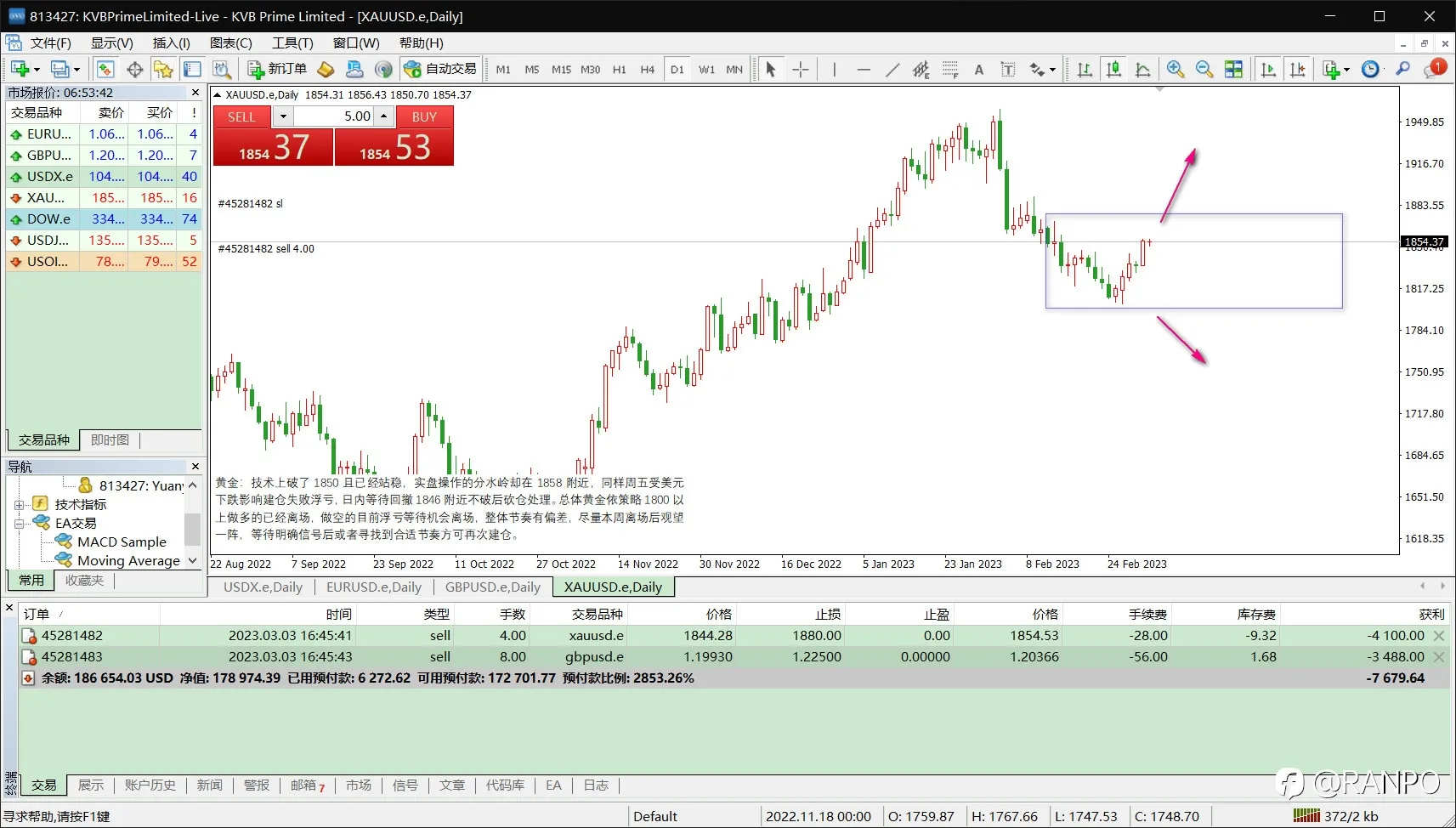Toggle the chart auto scroll button

1269,70
